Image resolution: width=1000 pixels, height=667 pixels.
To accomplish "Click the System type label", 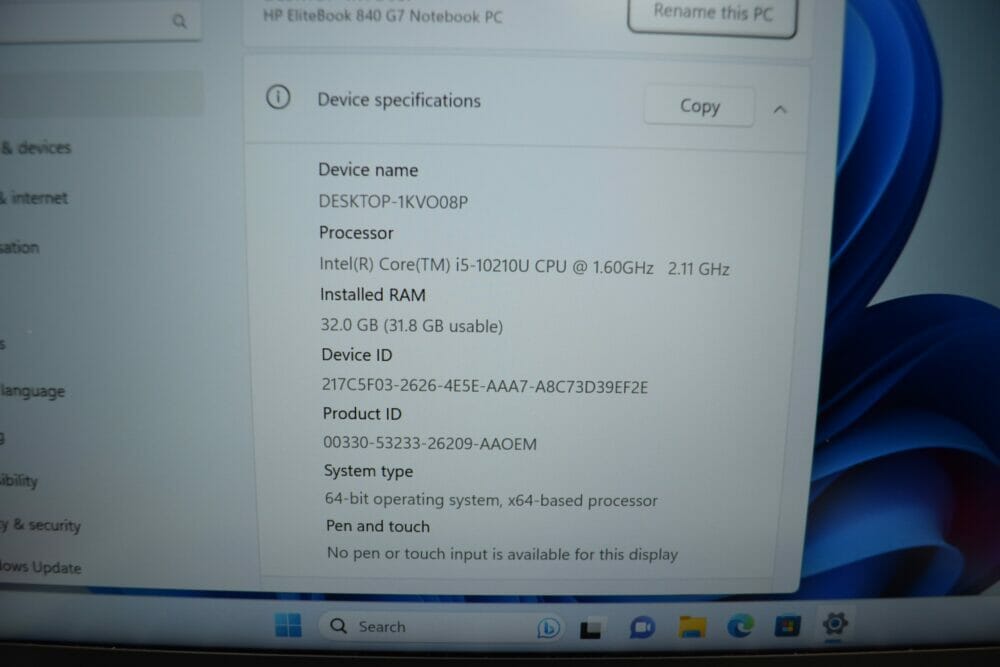I will (x=368, y=471).
